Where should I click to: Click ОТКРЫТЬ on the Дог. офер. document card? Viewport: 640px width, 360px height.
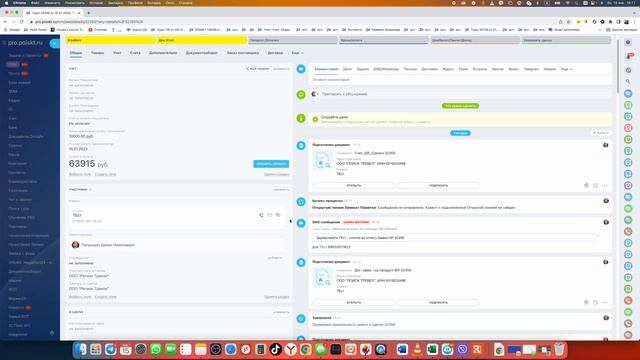coord(353,302)
